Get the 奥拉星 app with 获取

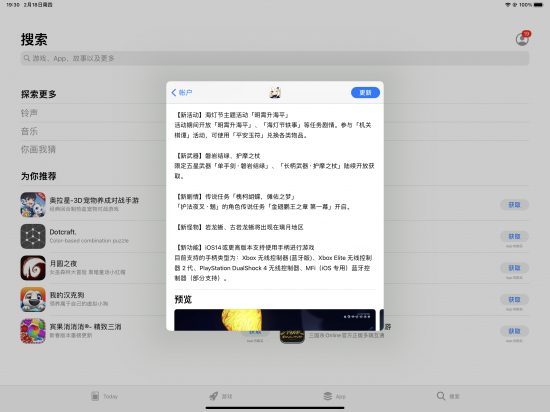pyautogui.click(x=514, y=205)
